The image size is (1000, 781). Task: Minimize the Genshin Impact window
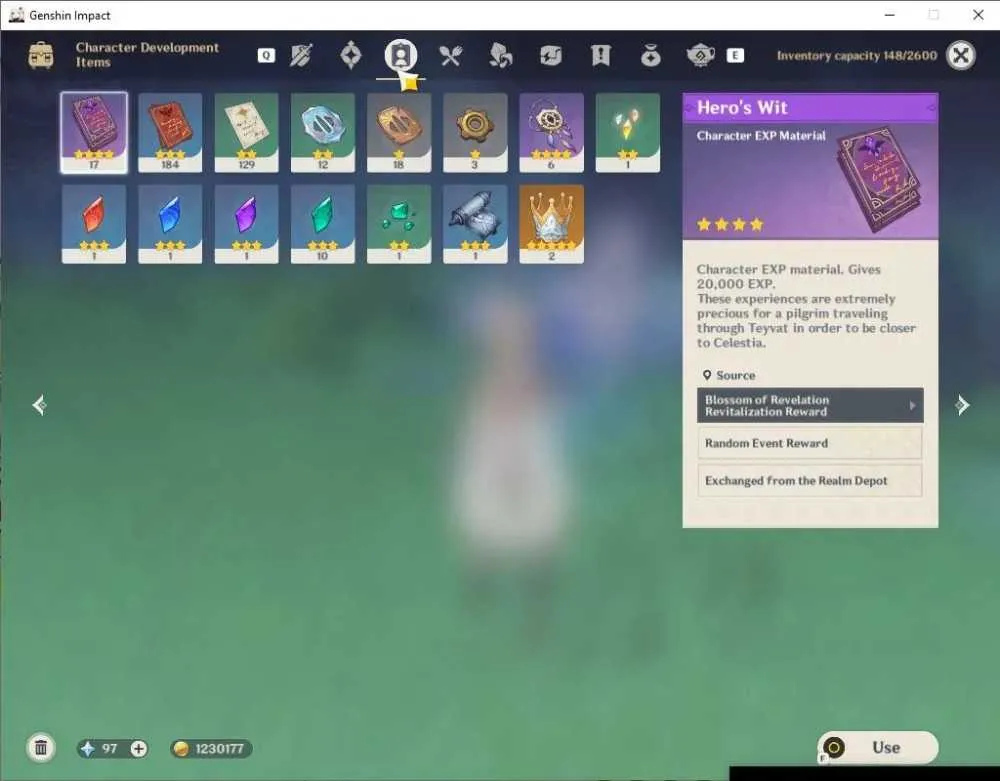(x=890, y=15)
